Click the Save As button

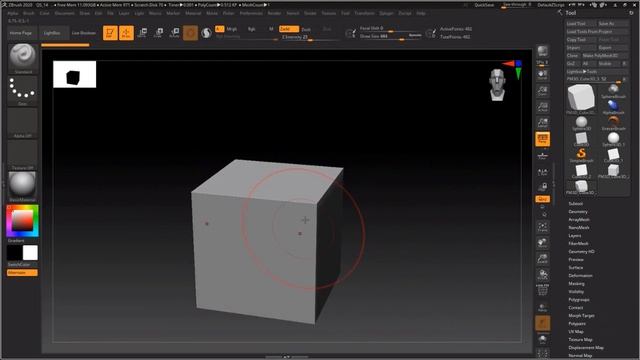(x=613, y=24)
